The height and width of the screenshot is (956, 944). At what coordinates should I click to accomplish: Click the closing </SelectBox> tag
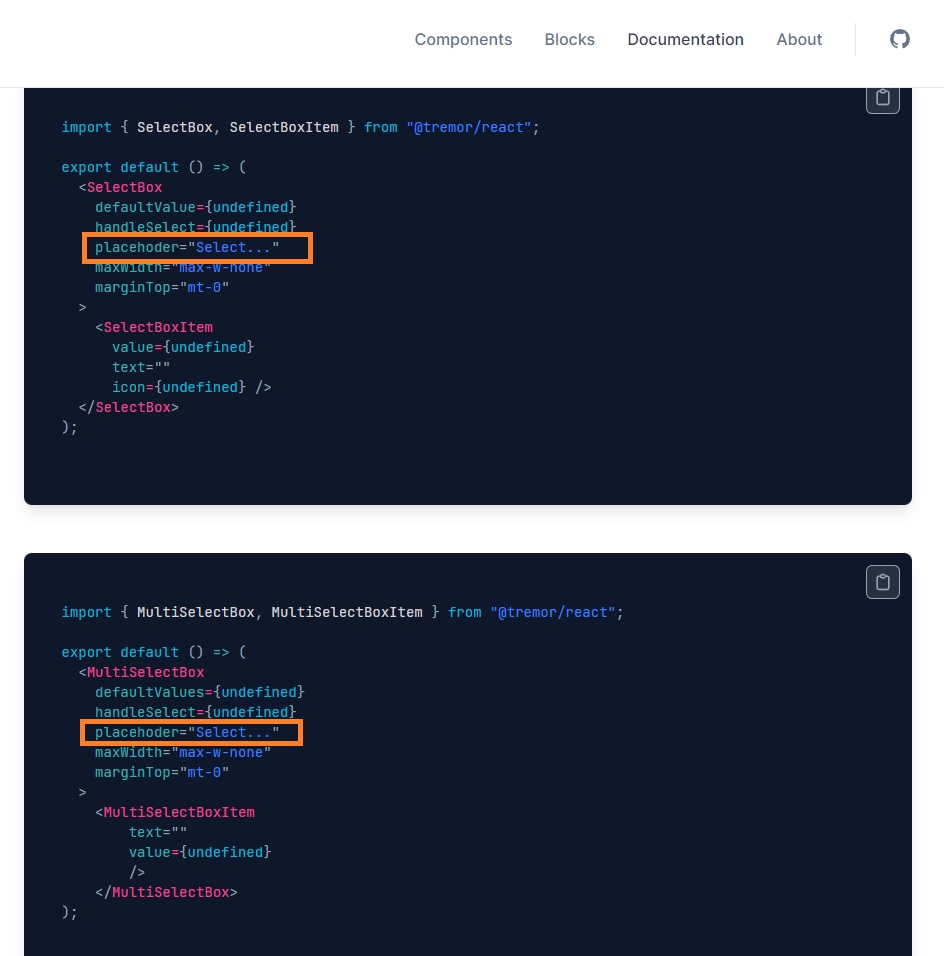tap(128, 407)
